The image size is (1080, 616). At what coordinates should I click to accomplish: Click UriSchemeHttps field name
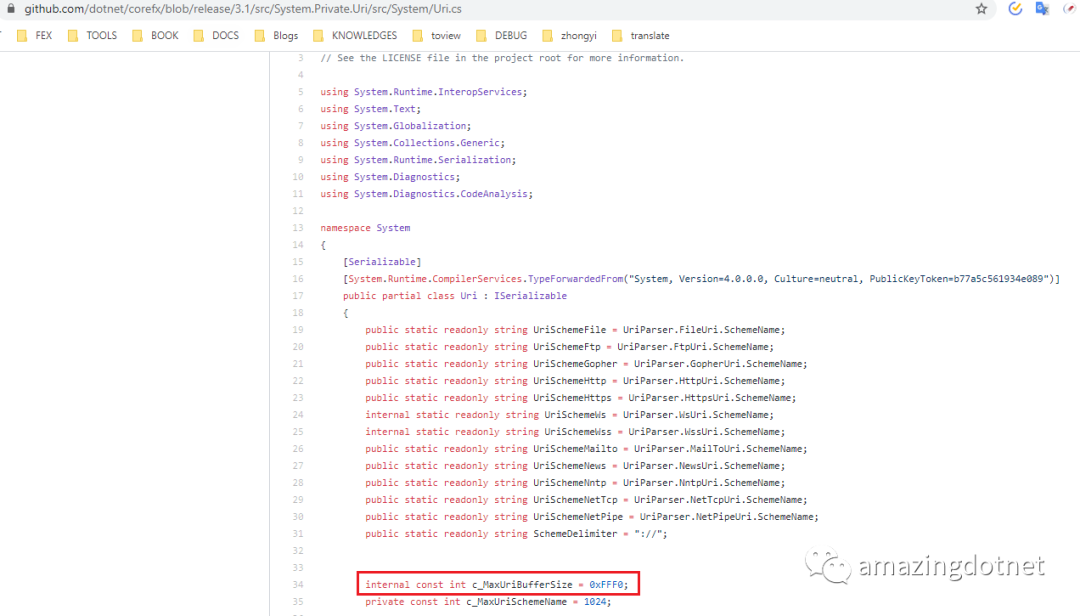click(572, 398)
